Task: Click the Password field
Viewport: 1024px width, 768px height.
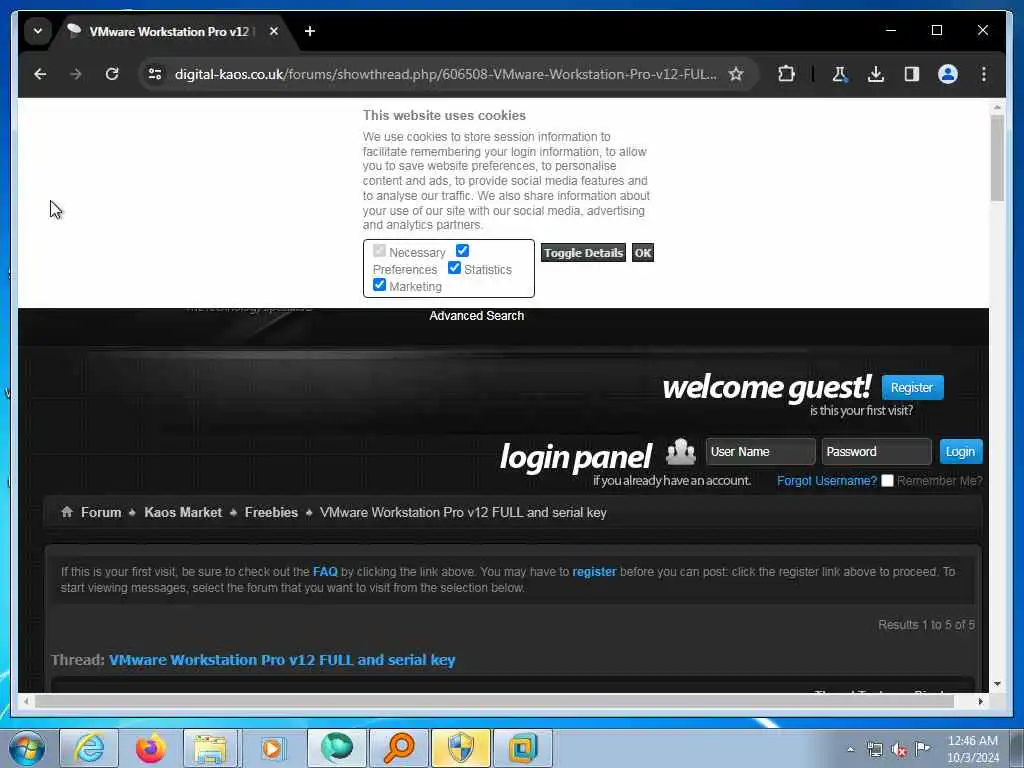Action: pos(876,451)
